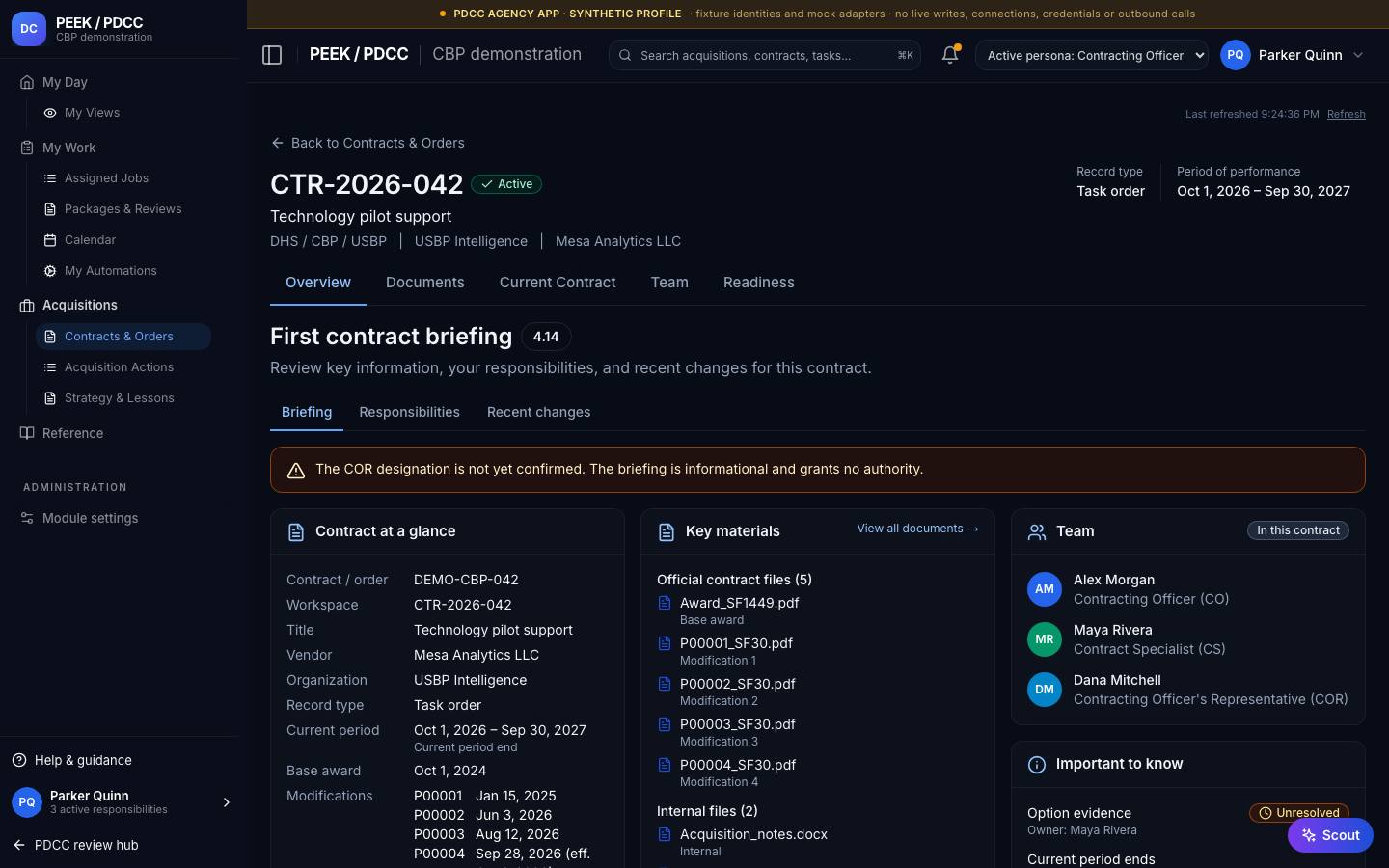Click the search magnifier icon
This screenshot has height=868, width=1389.
coord(625,55)
